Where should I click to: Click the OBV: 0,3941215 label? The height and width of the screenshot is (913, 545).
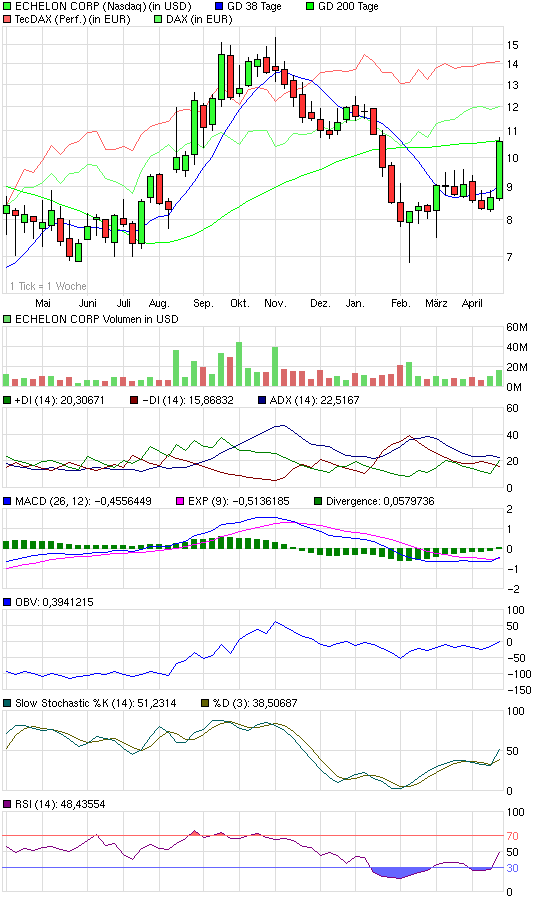(54, 602)
